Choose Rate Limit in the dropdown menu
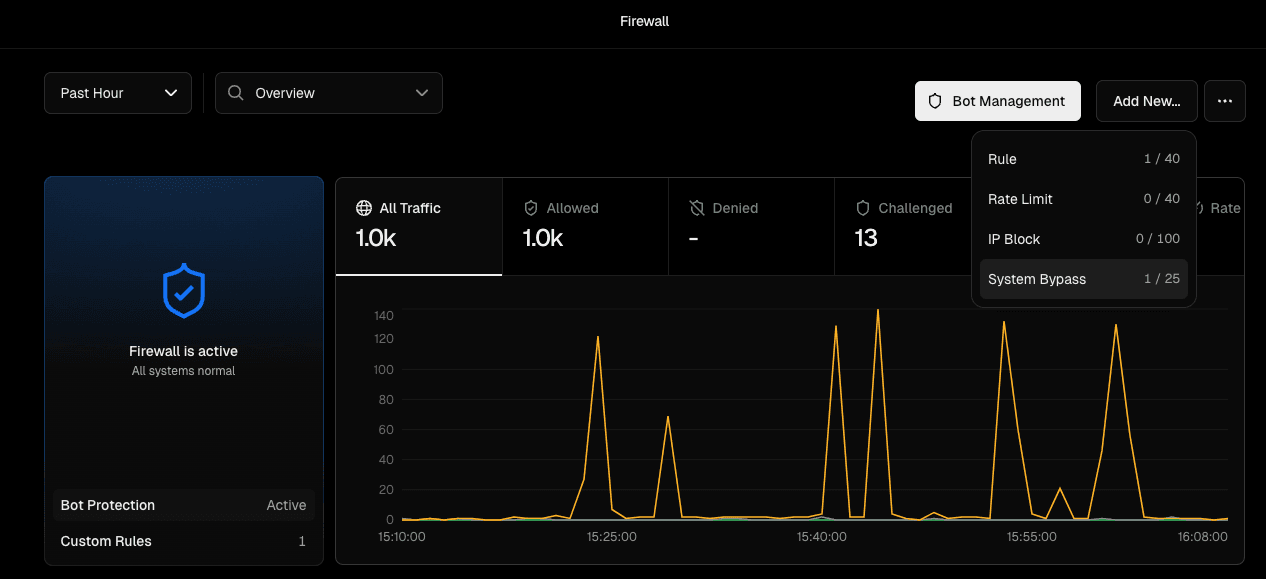 [x=1083, y=199]
